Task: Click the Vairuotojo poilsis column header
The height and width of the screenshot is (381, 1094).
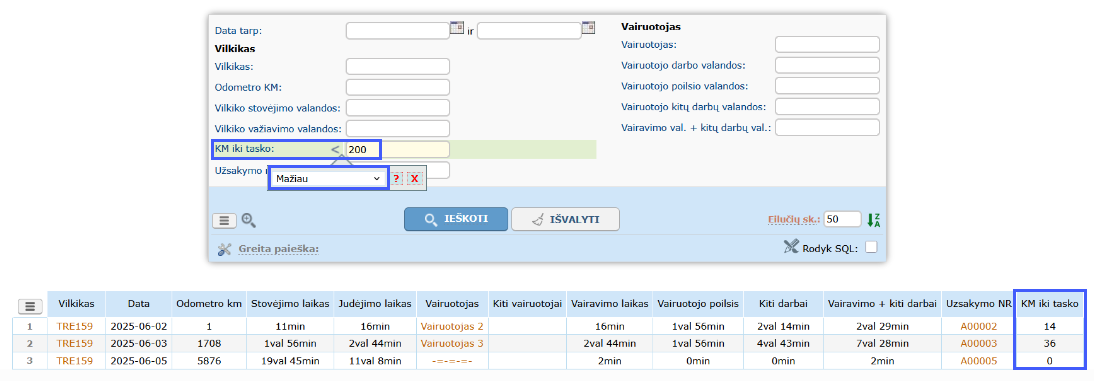Action: tap(697, 304)
